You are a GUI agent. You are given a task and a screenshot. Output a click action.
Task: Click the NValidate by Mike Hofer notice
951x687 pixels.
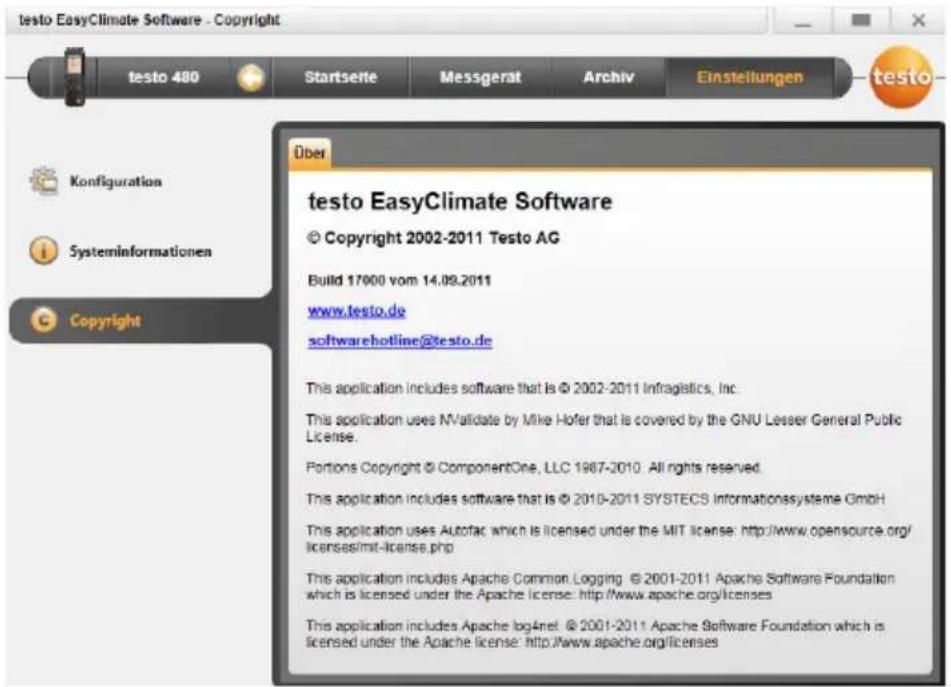click(x=603, y=427)
